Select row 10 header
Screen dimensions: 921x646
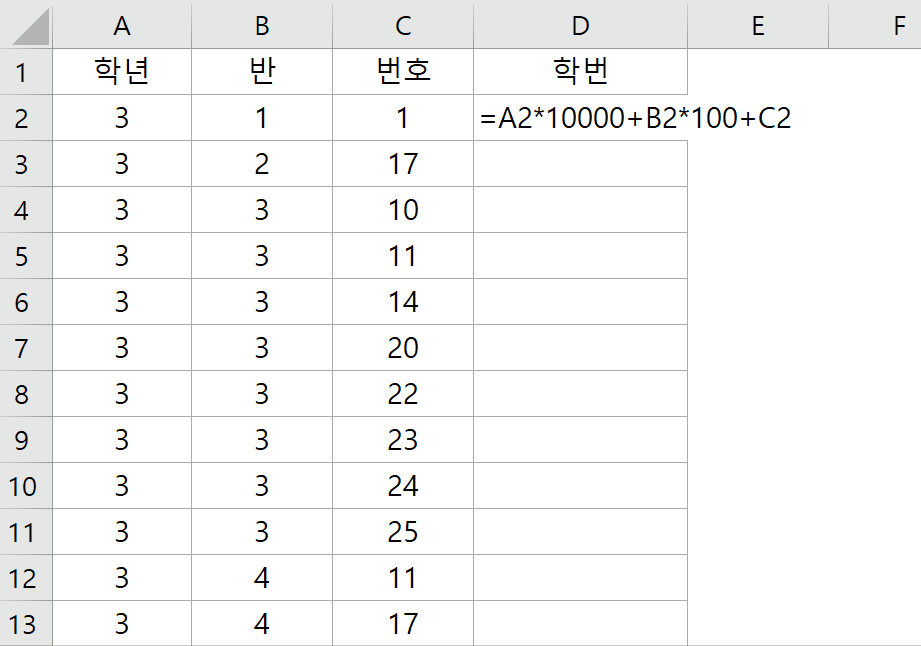pos(26,486)
